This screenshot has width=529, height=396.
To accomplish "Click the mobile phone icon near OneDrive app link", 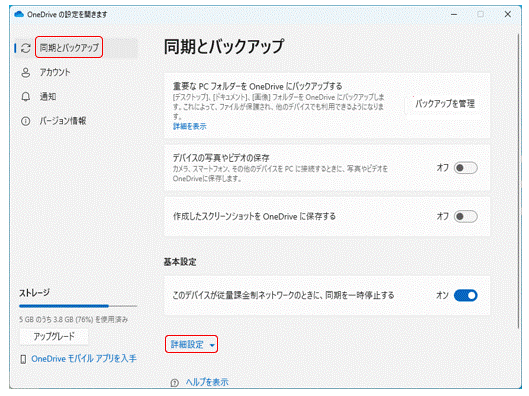I will [23, 359].
